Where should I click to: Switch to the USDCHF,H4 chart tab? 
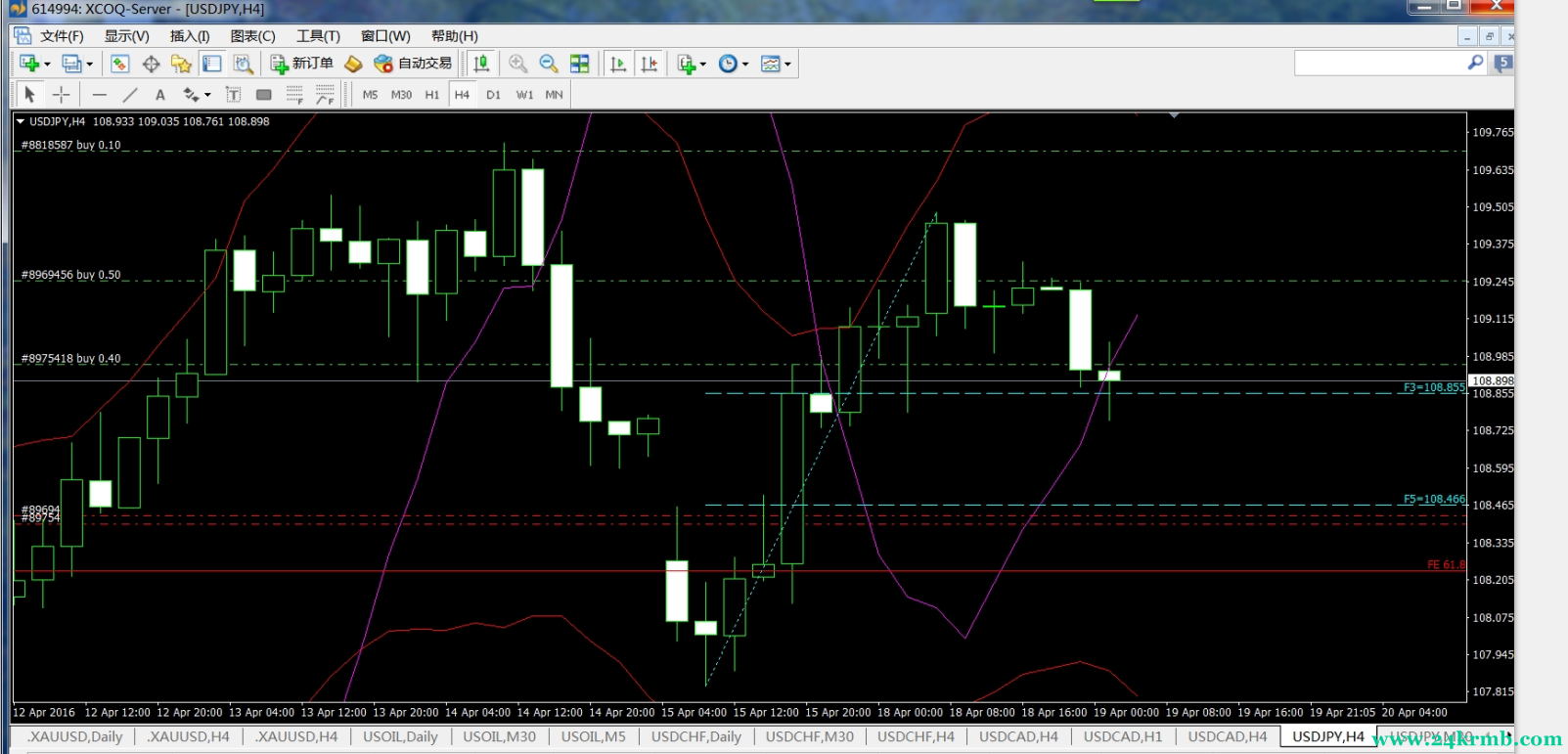916,736
